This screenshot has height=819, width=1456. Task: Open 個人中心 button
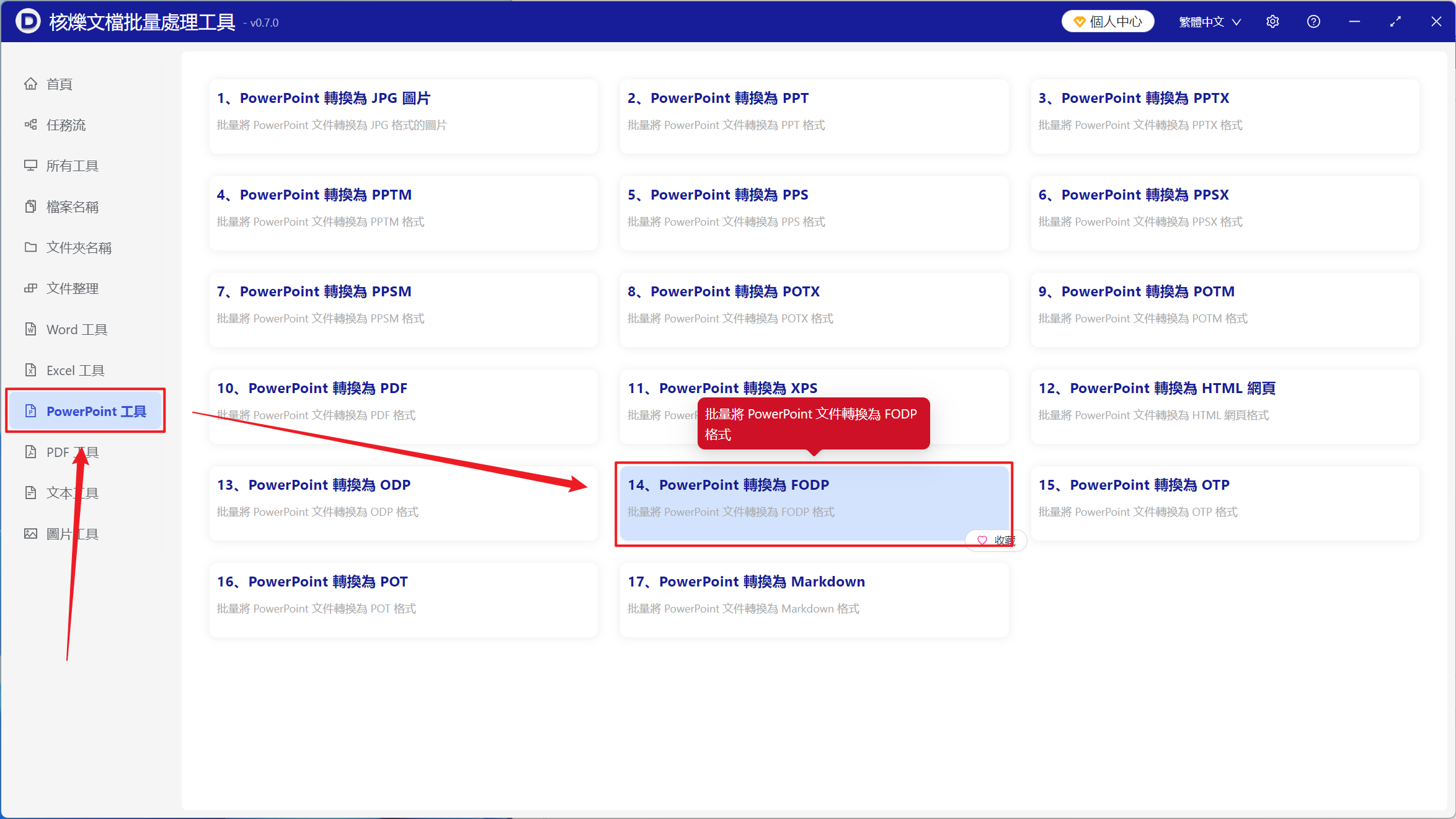tap(1108, 22)
